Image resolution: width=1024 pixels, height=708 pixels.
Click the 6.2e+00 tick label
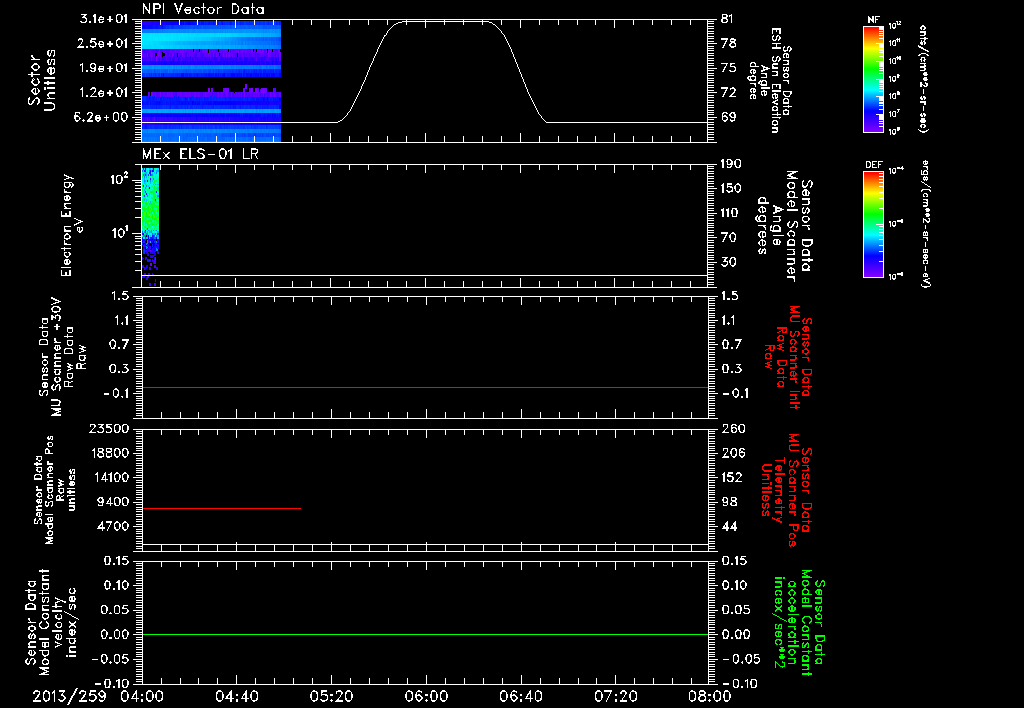102,117
